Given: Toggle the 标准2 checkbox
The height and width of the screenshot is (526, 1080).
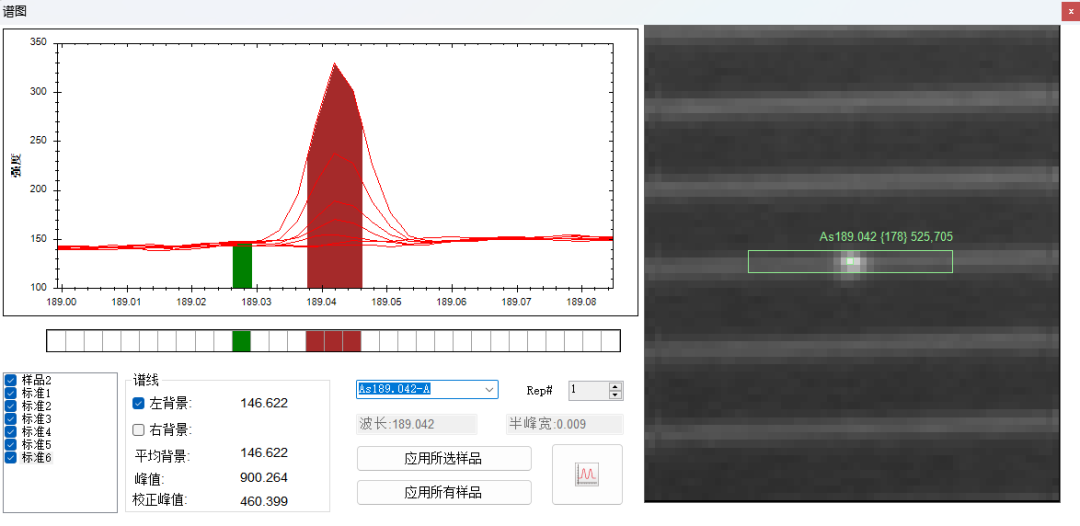Looking at the screenshot, I should point(11,406).
